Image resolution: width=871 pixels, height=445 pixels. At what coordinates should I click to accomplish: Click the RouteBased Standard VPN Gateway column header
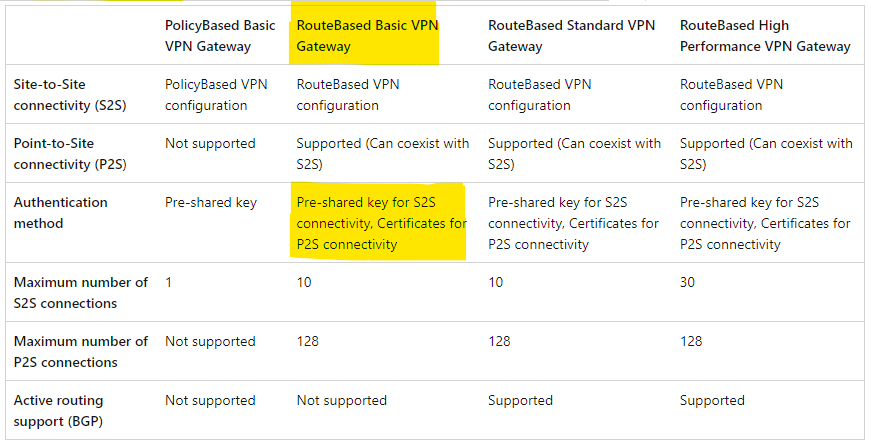(571, 36)
